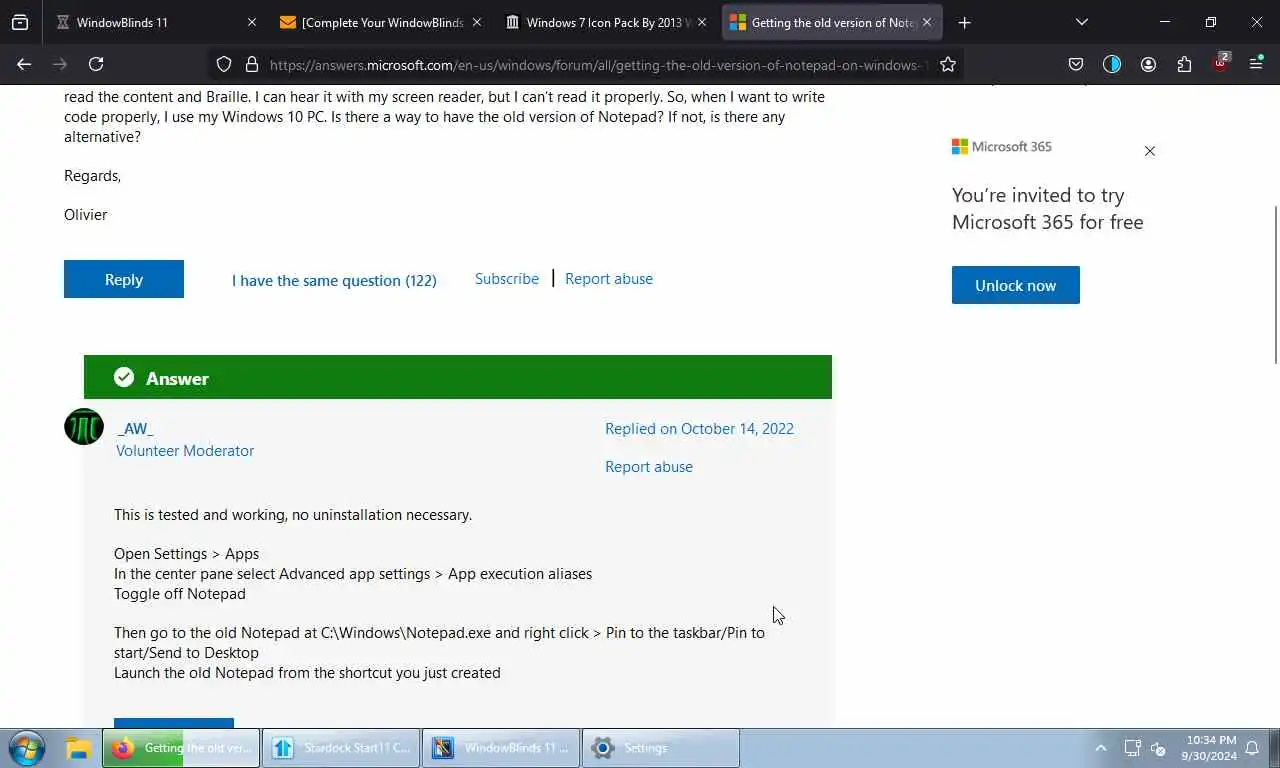Click the blue Reply button
1280x768 pixels.
point(124,279)
